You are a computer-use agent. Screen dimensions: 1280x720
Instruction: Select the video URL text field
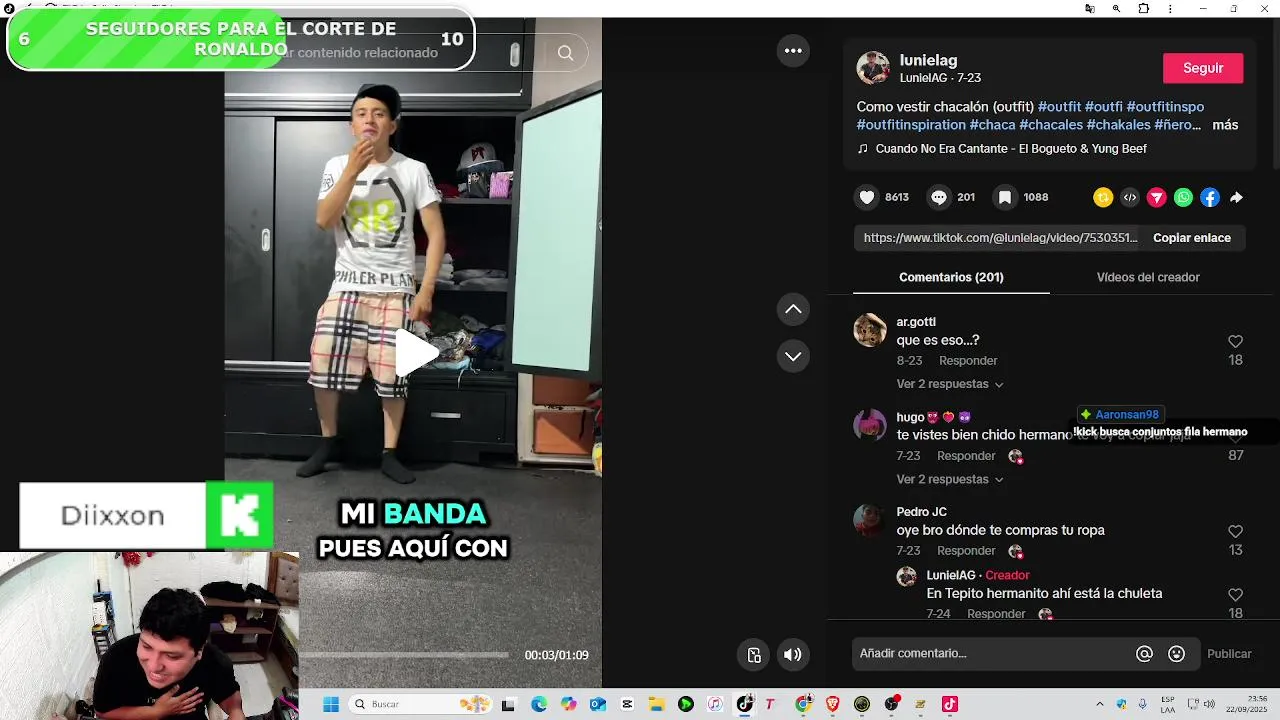(1000, 238)
